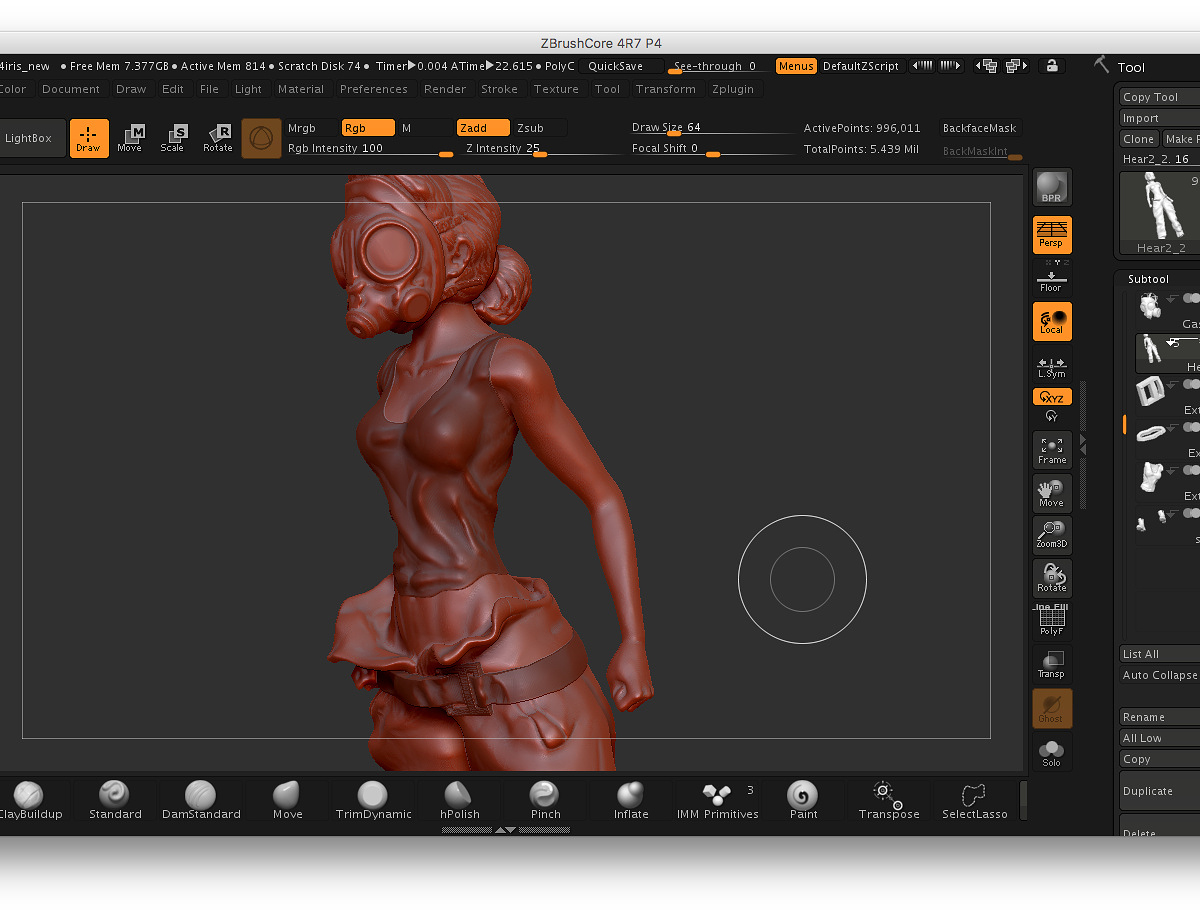Open the Transform menu
Image resolution: width=1200 pixels, height=916 pixels.
click(x=666, y=89)
